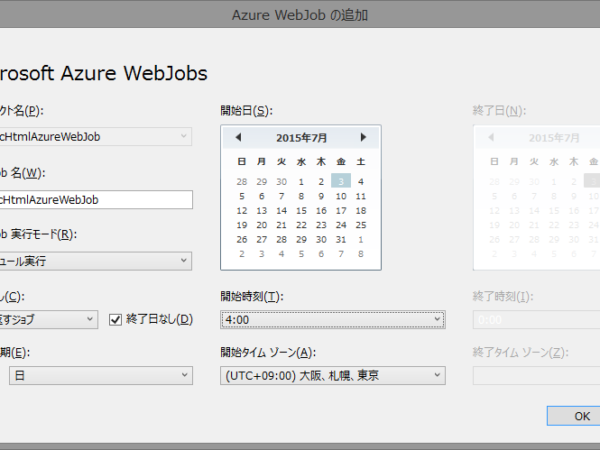Select June 30 in start date calendar
This screenshot has height=450, width=600.
(x=281, y=181)
